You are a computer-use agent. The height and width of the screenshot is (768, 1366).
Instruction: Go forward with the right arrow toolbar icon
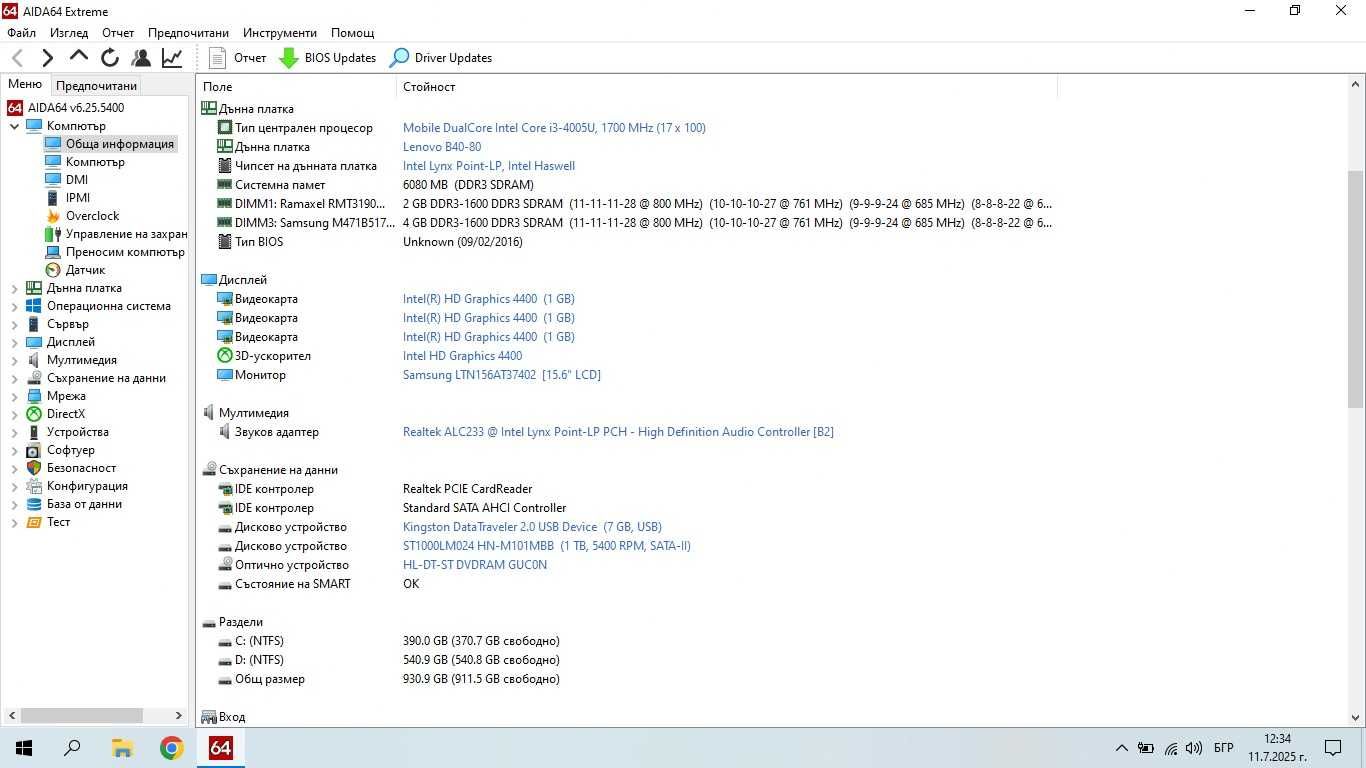pyautogui.click(x=47, y=58)
